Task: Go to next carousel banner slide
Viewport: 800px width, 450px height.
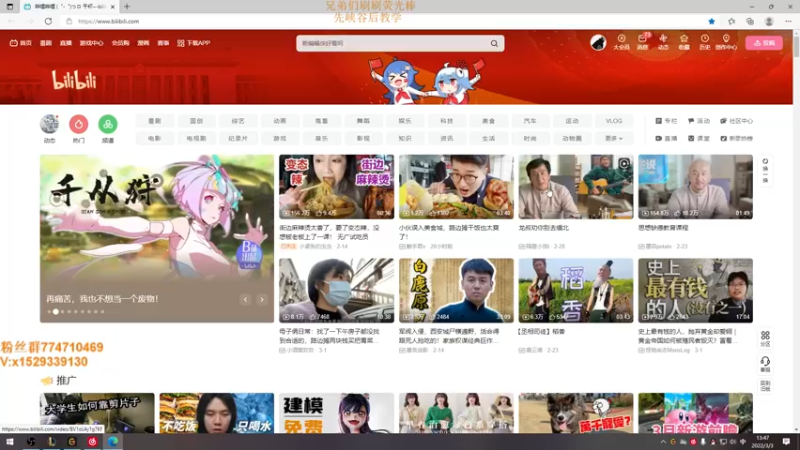Action: click(x=262, y=299)
